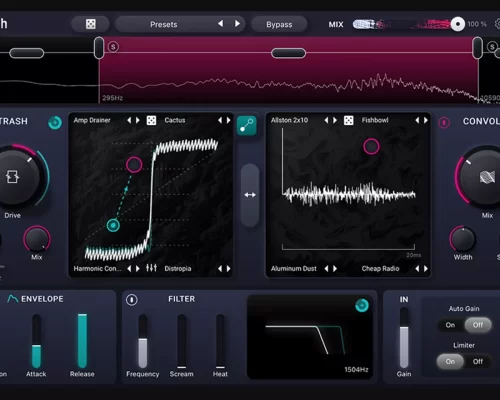Open the Trash style sliders icon
Viewport: 500px width, 400px height.
pos(151,268)
